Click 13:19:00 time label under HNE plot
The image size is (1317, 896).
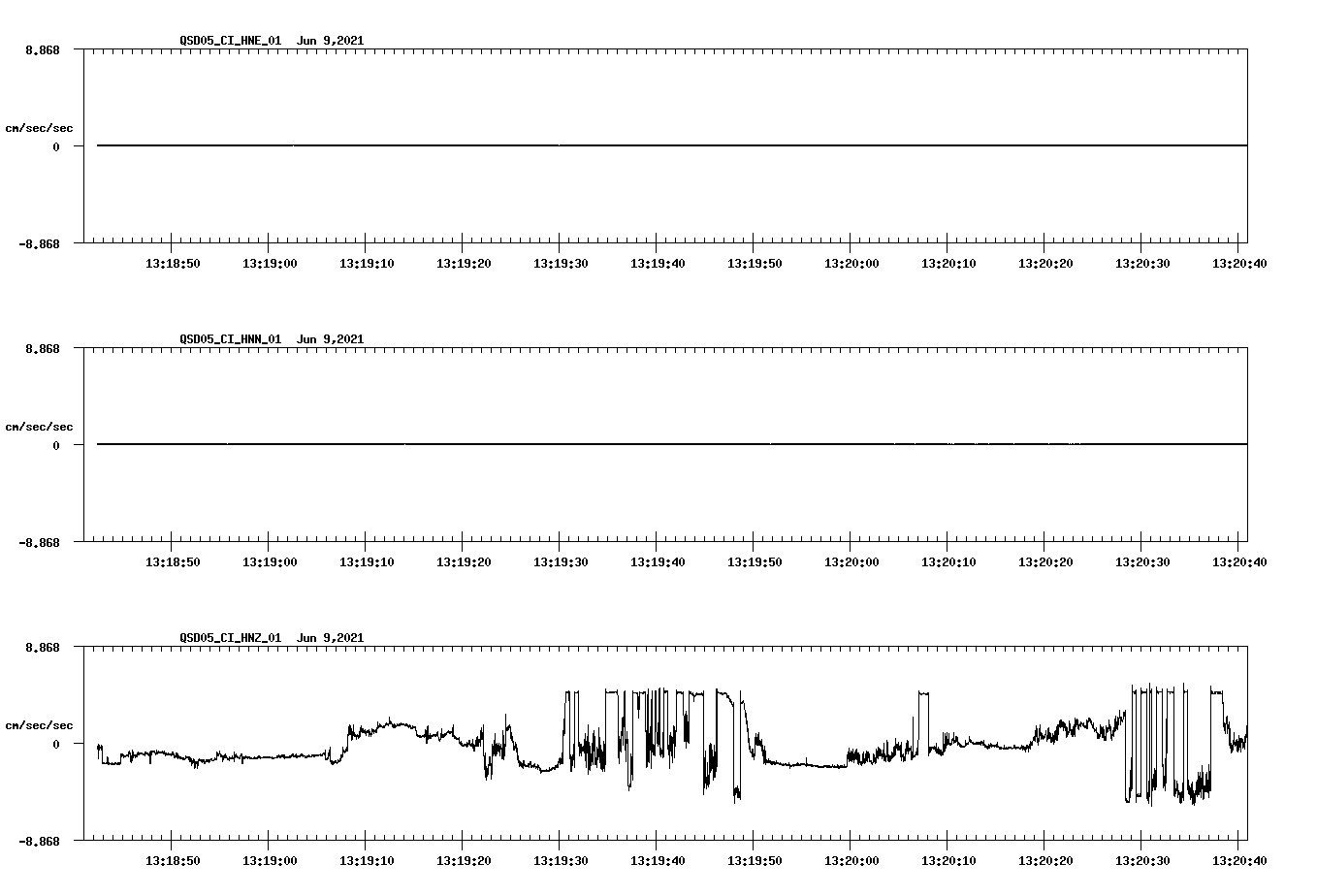270,263
